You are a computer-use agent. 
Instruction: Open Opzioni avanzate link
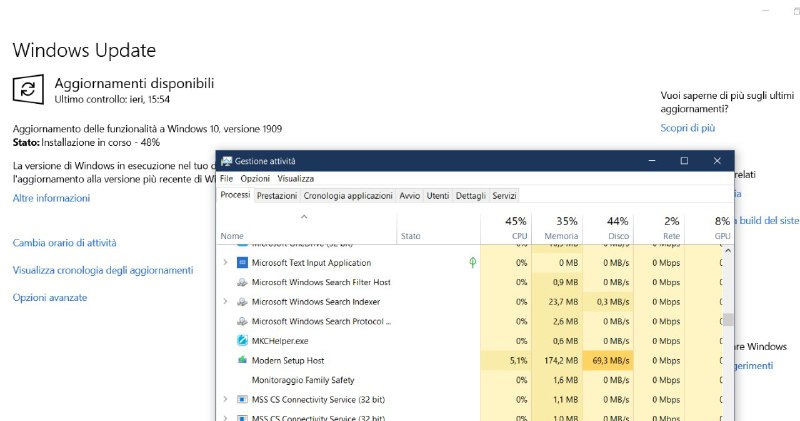pyautogui.click(x=50, y=298)
